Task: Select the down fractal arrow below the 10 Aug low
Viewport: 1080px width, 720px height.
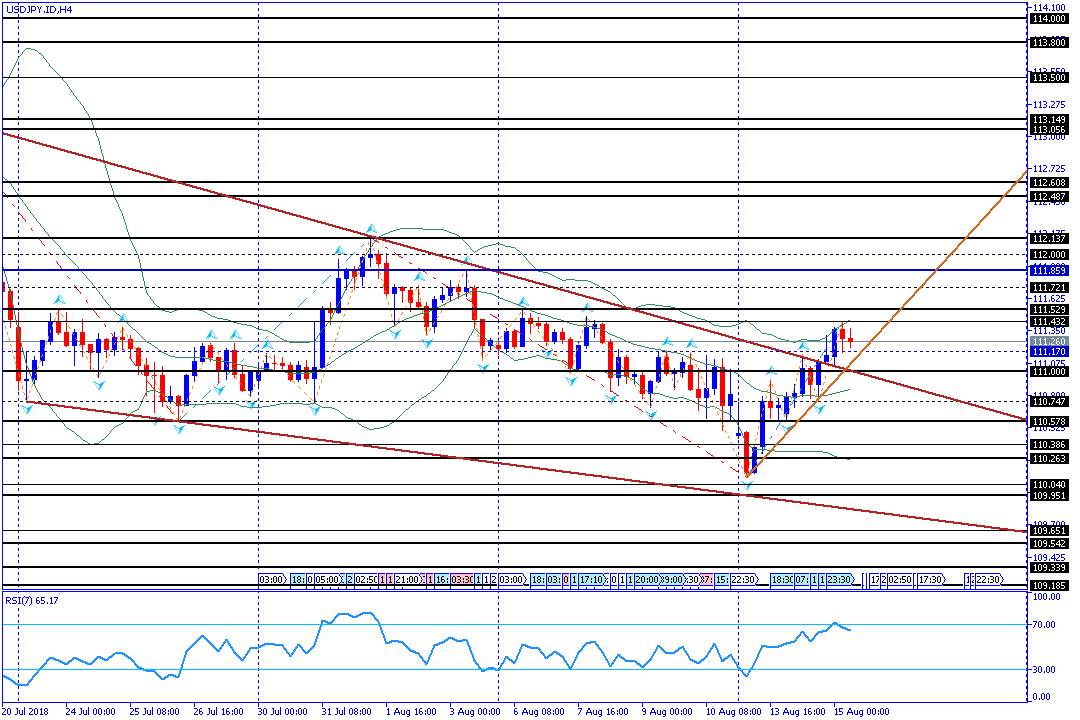Action: click(x=746, y=486)
